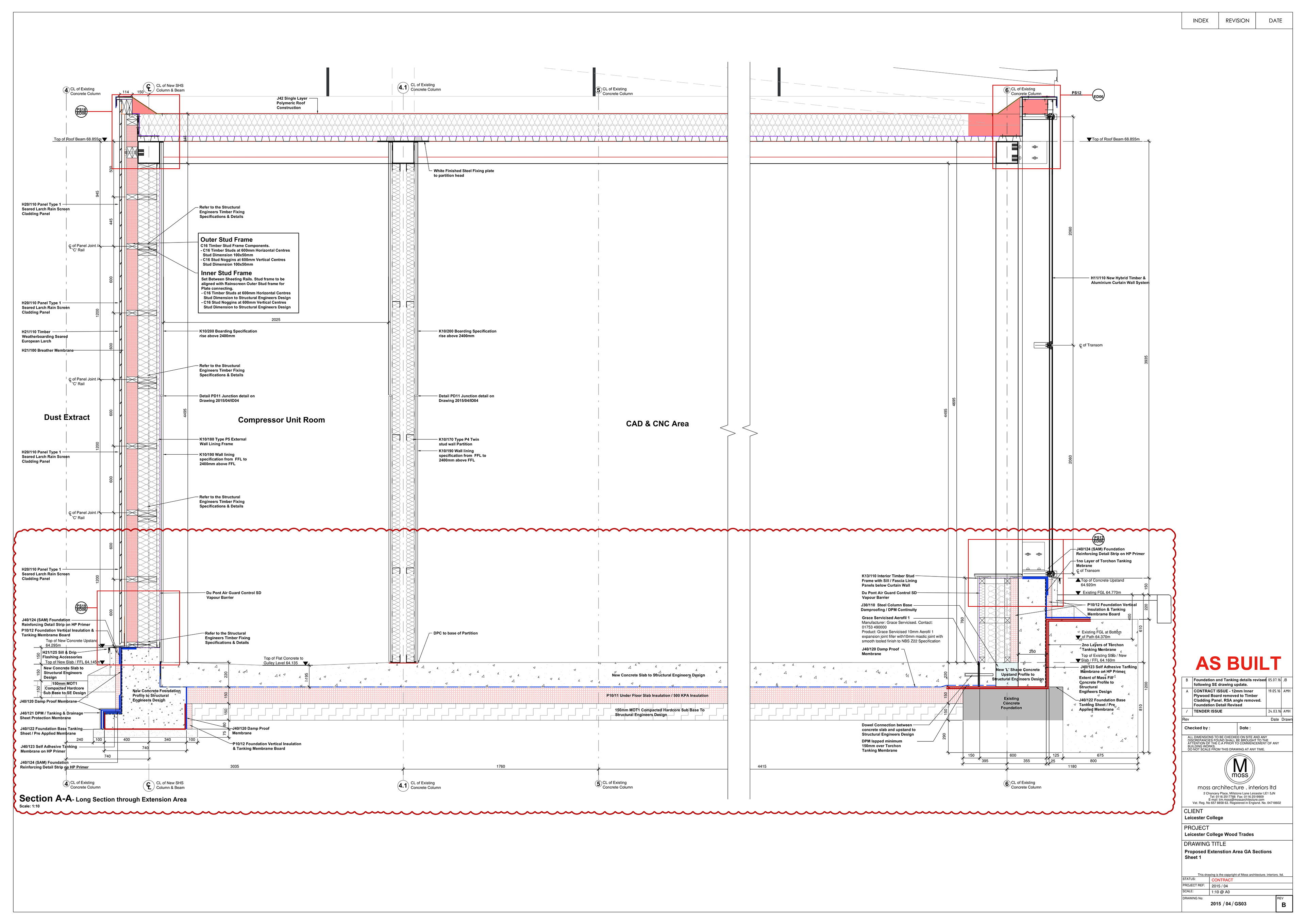Click the Compressor Unit Room label
The height and width of the screenshot is (924, 1306).
pyautogui.click(x=281, y=420)
